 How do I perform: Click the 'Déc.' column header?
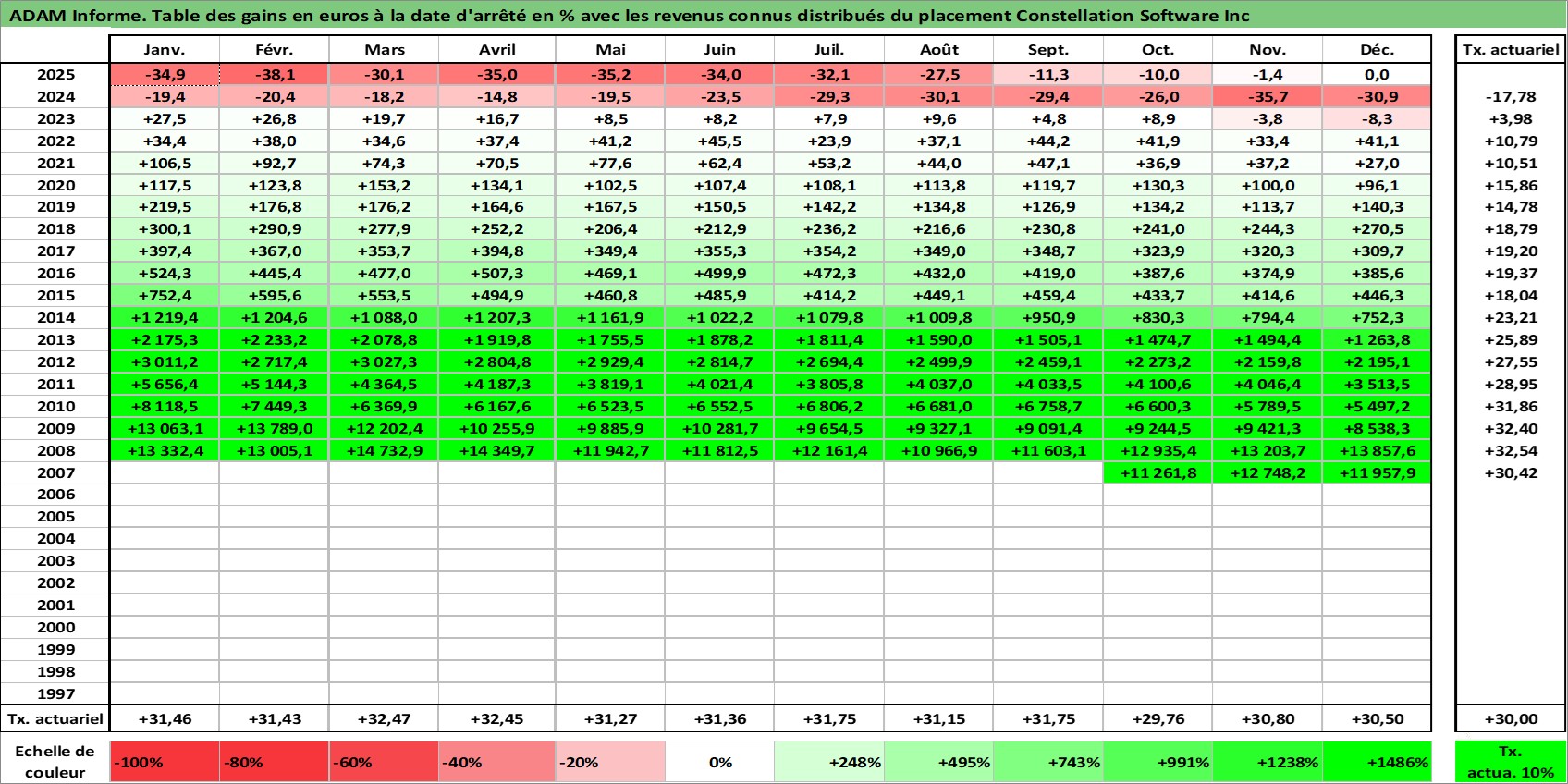coord(1377,50)
